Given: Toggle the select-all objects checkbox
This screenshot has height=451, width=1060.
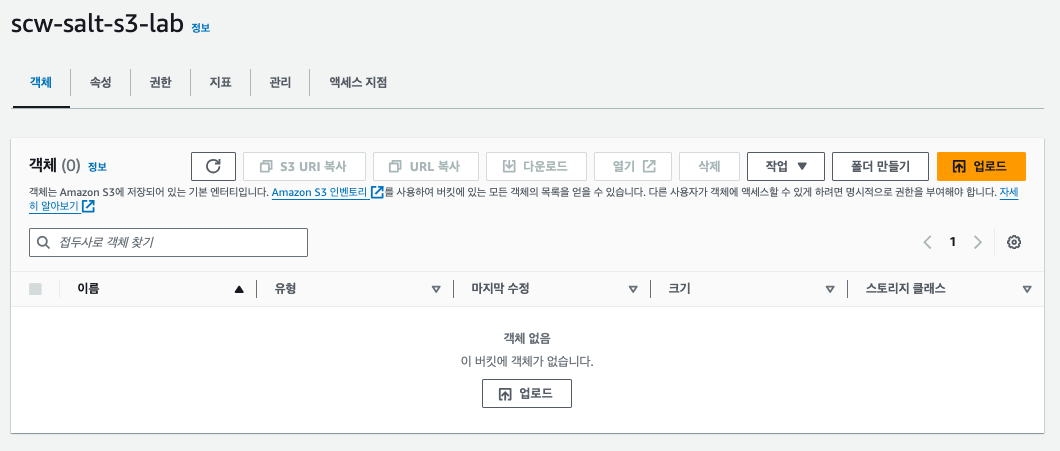Looking at the screenshot, I should tap(36, 289).
